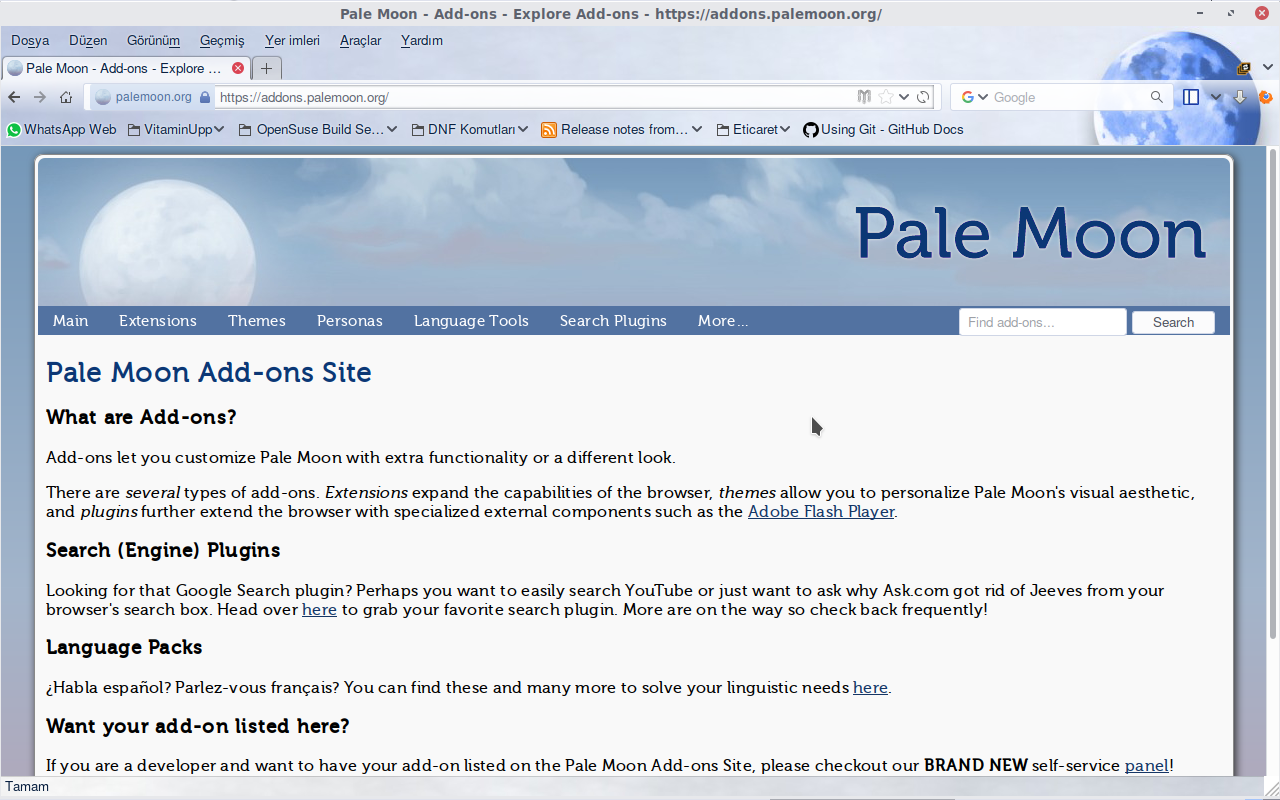Open the Yardım menu
This screenshot has width=1280, height=800.
(421, 41)
